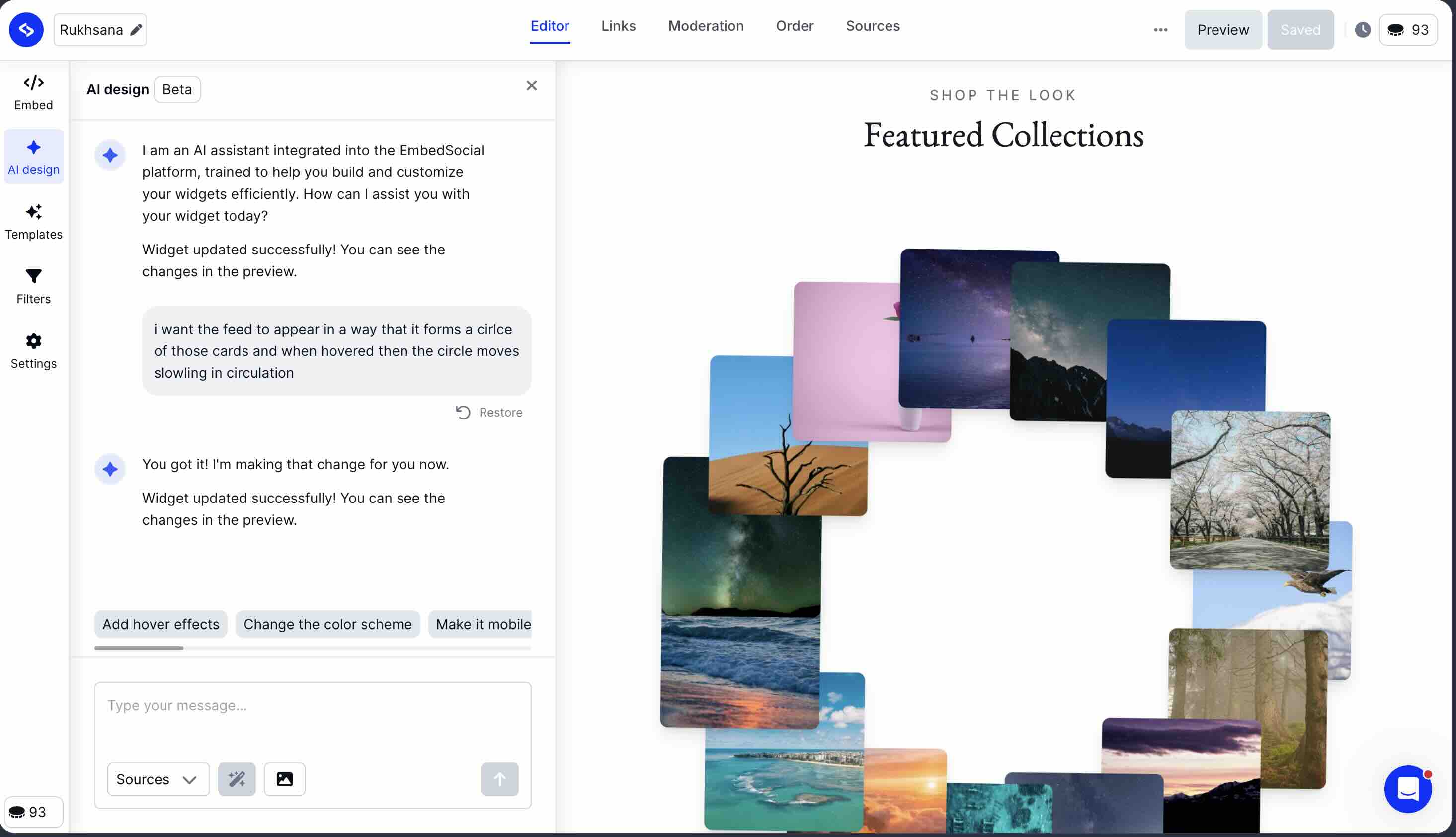Select AI design in sidebar
1456x837 pixels.
33,157
